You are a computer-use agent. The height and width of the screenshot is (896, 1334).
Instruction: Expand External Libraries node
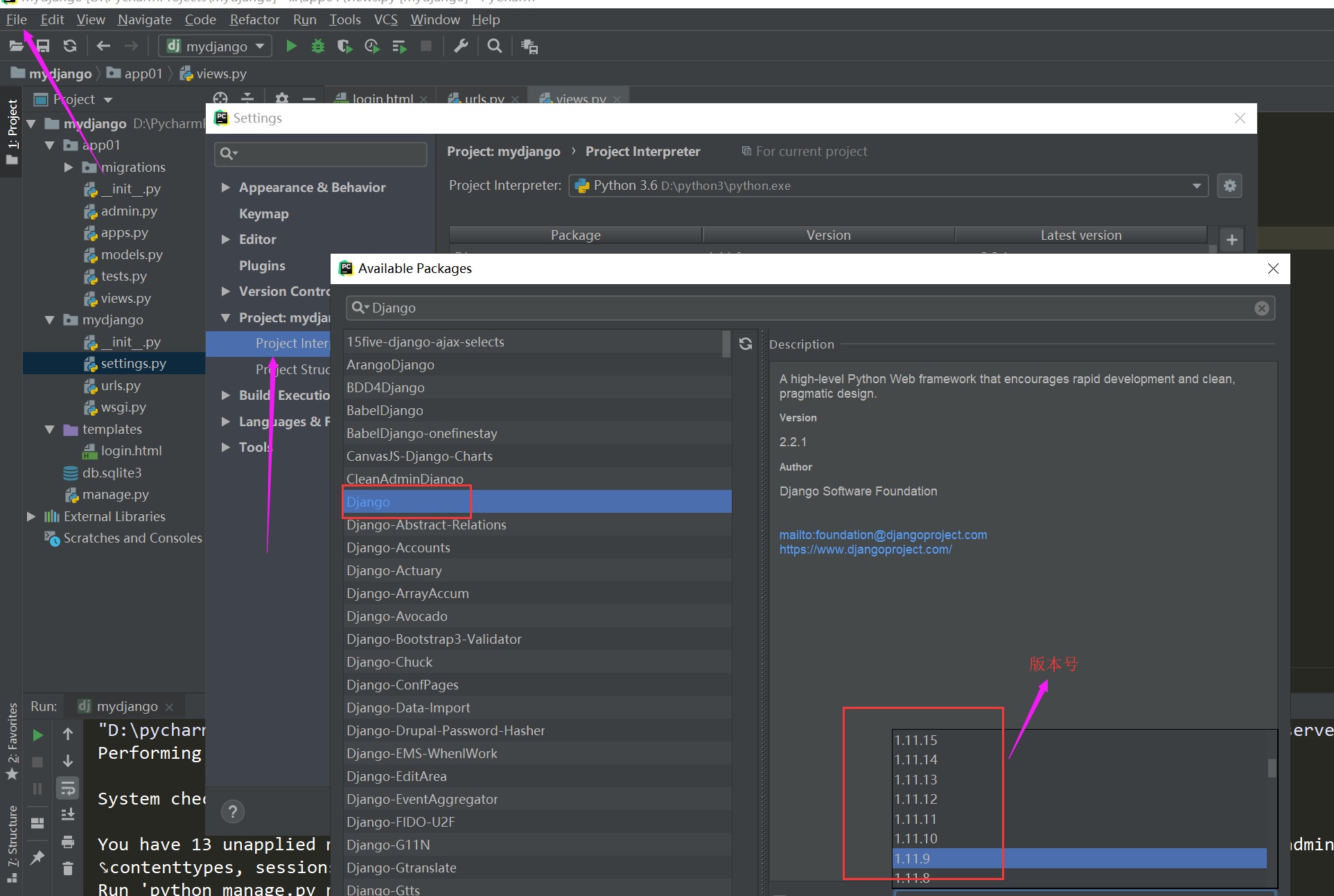[x=31, y=516]
